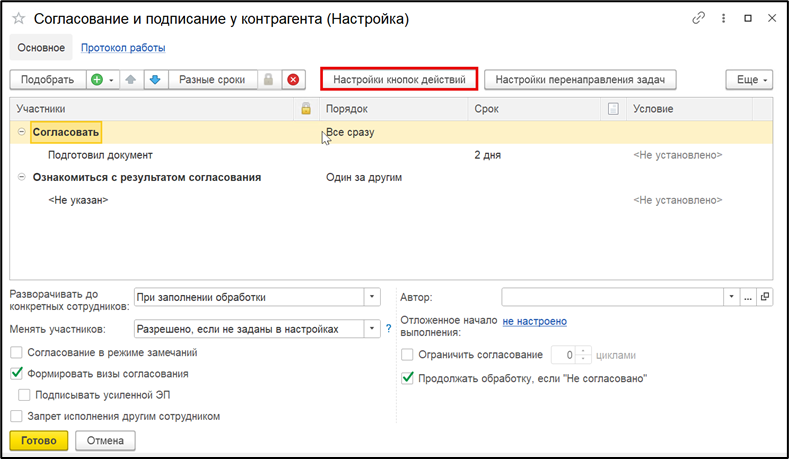This screenshot has width=789, height=459.
Task: Click the cycles count spinner field
Action: click(x=571, y=355)
